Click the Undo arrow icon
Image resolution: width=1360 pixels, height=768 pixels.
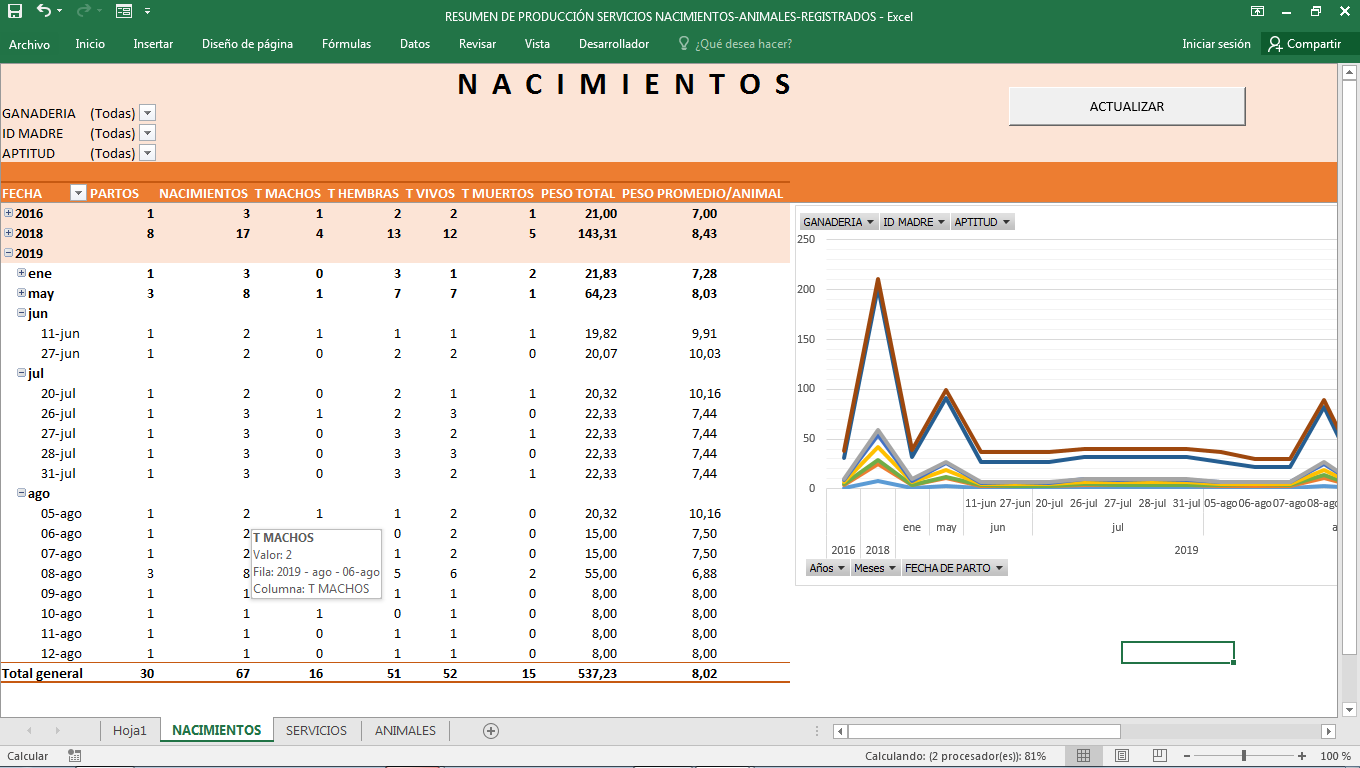click(43, 12)
